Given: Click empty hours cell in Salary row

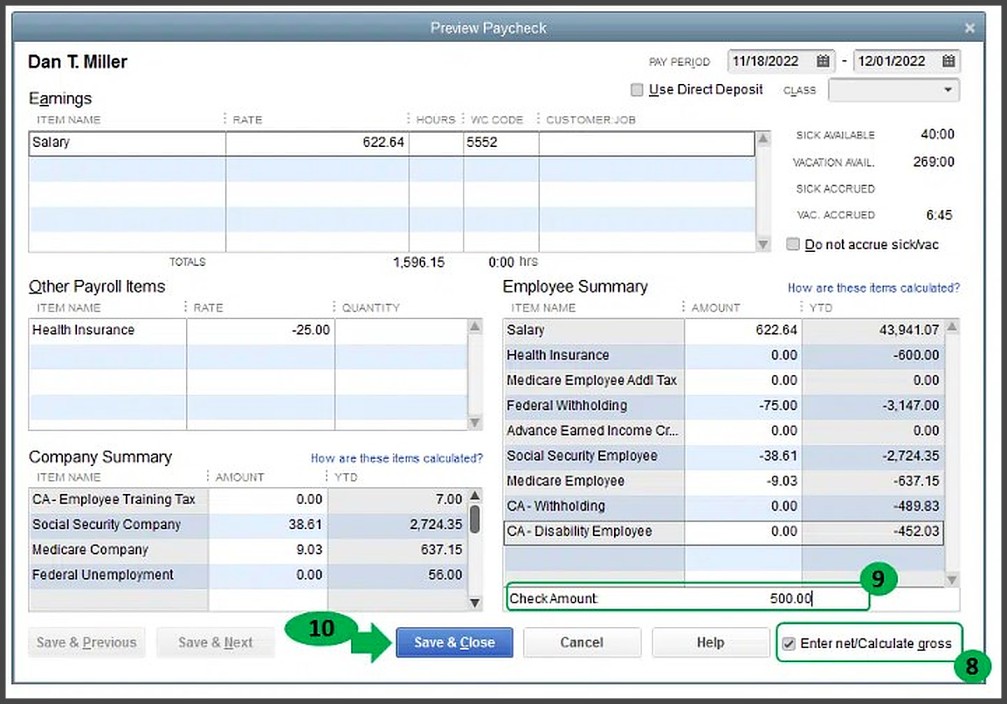Looking at the screenshot, I should pyautogui.click(x=436, y=143).
